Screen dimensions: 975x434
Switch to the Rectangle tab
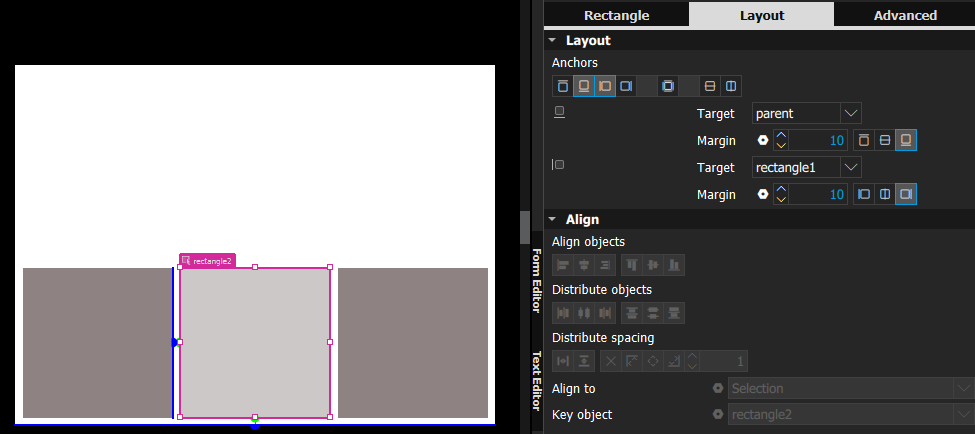616,15
